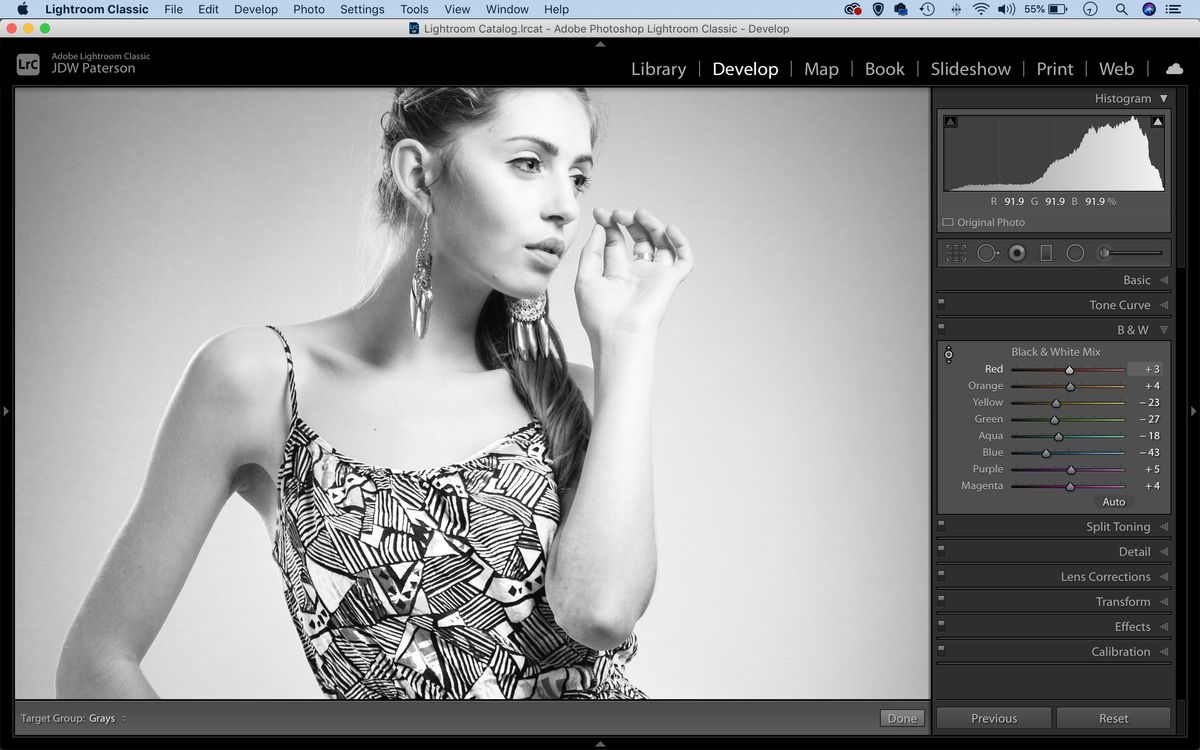Image resolution: width=1200 pixels, height=750 pixels.
Task: Reveal the filmstrip via the bottom arrow
Action: [600, 744]
